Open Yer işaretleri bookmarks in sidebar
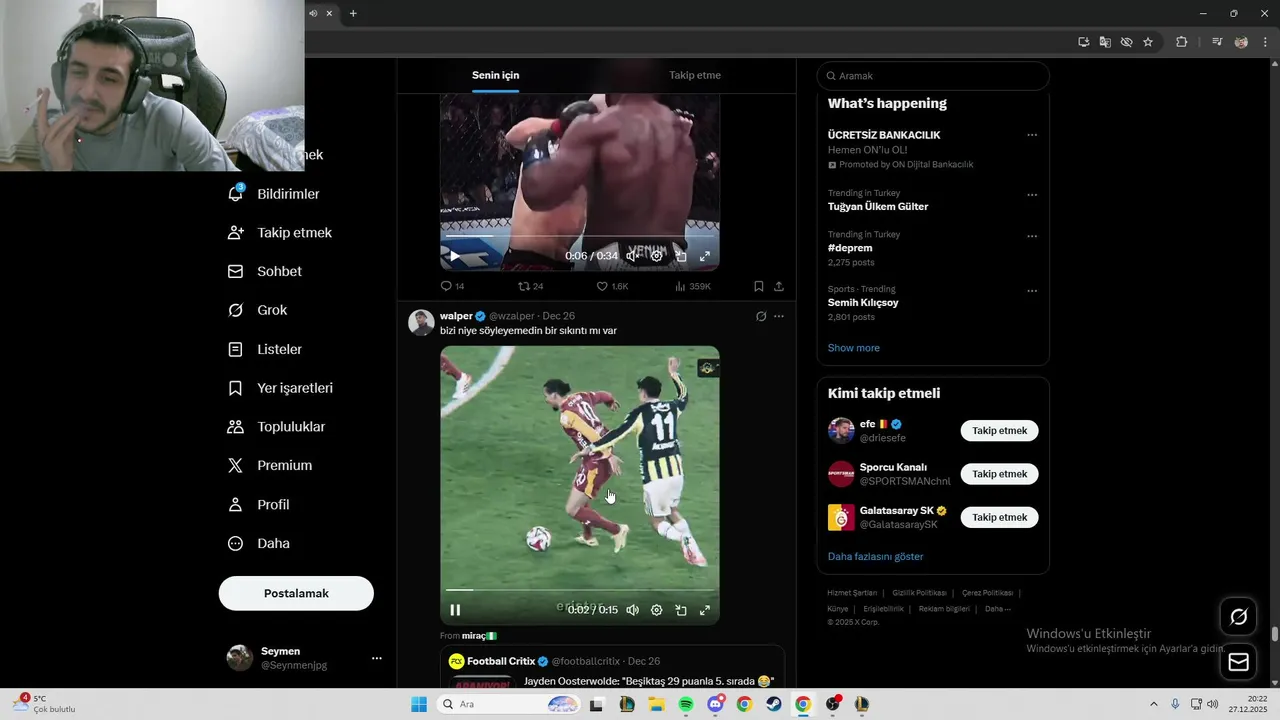 [280, 388]
